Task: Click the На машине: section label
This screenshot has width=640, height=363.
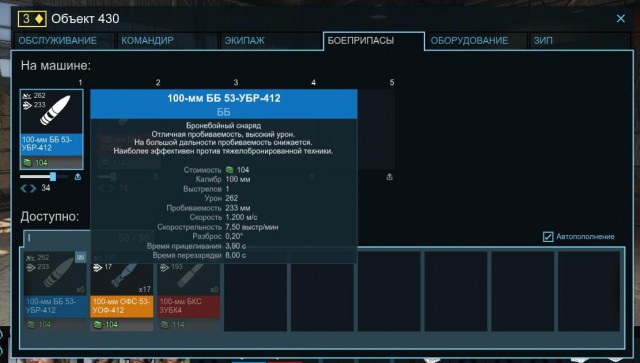Action: coord(56,65)
